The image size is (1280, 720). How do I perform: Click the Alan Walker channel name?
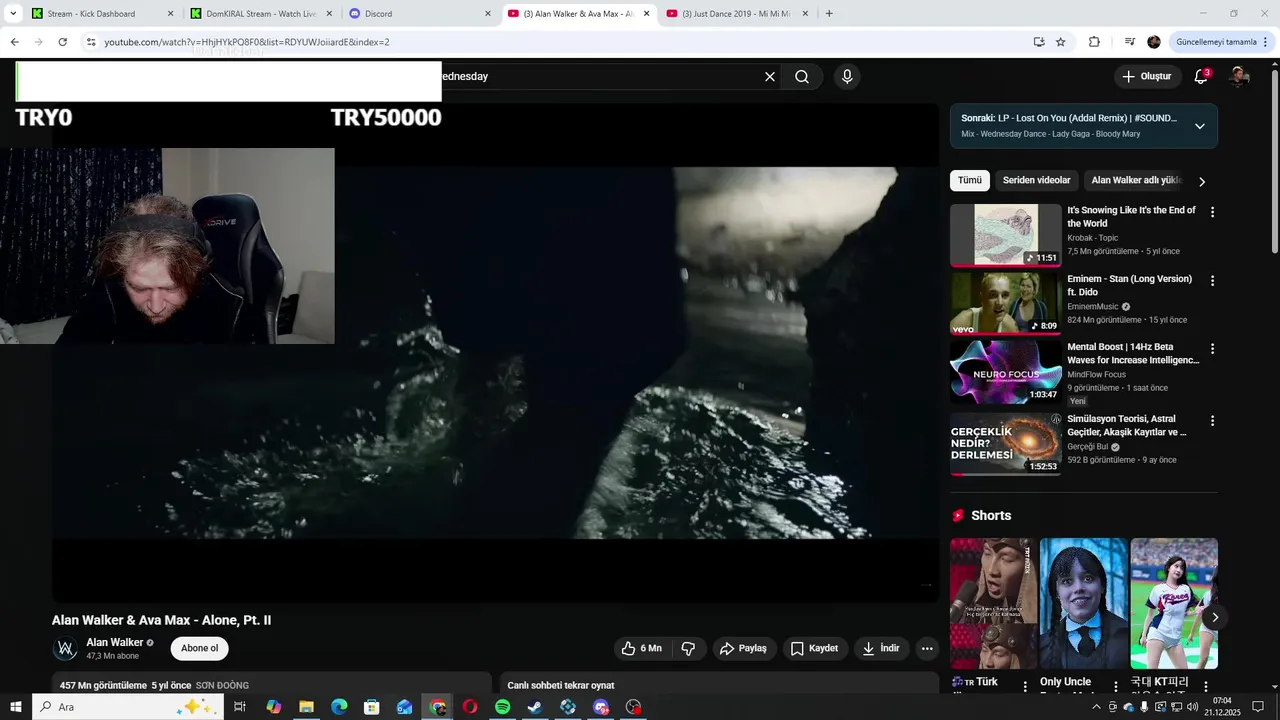[x=115, y=642]
